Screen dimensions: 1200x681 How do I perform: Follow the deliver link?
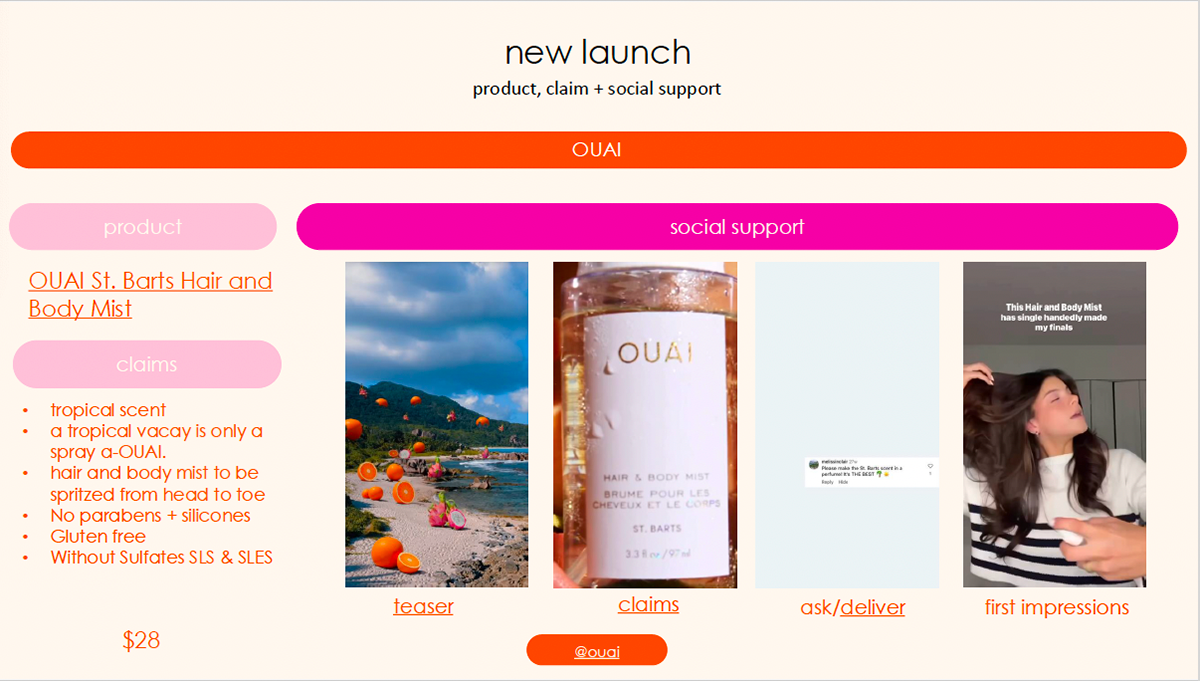(x=873, y=607)
